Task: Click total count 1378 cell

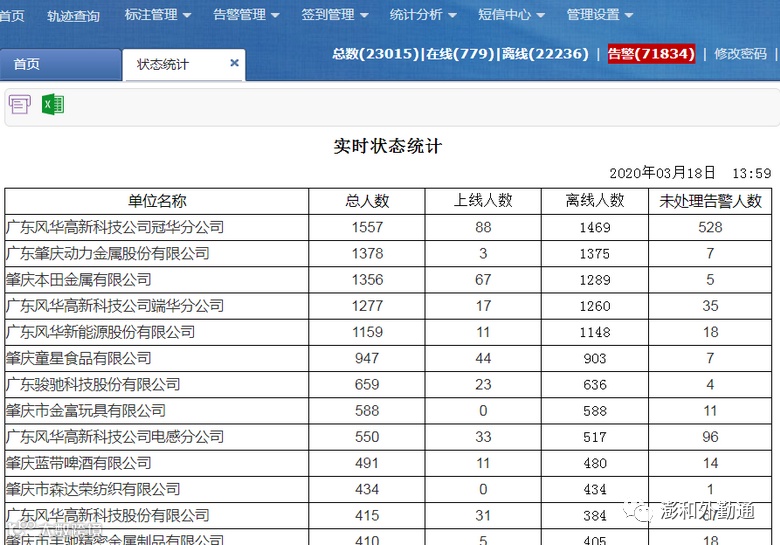Action: pos(367,254)
